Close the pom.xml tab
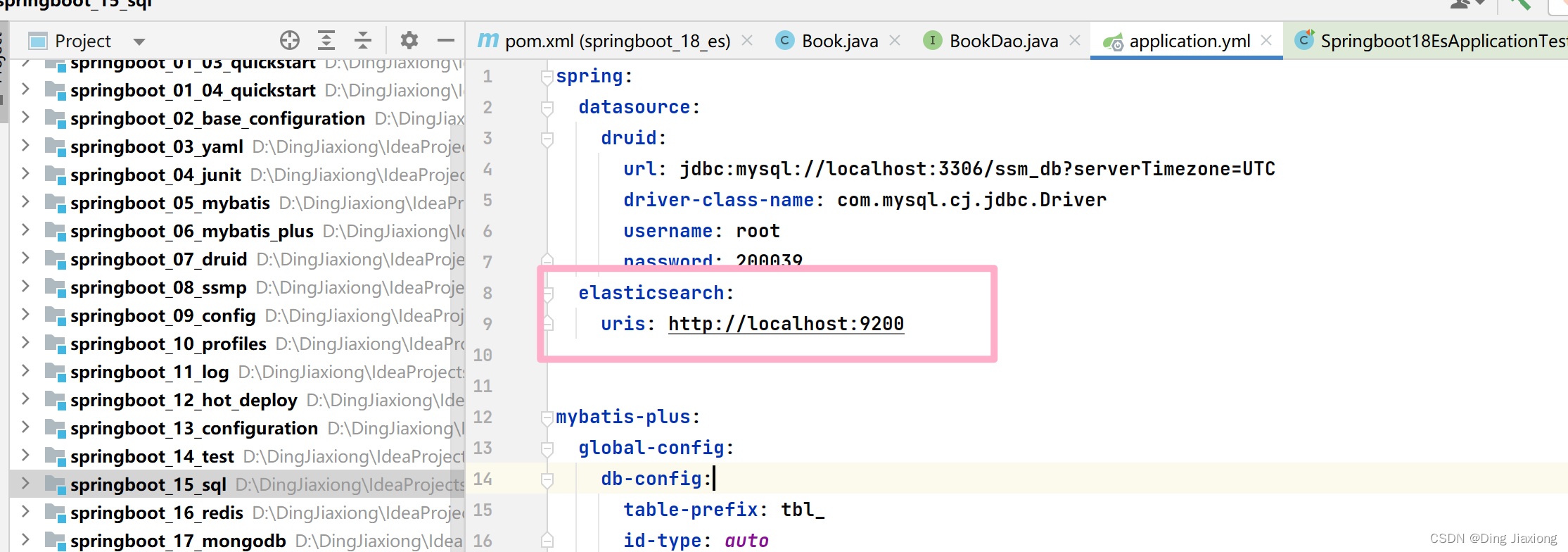The image size is (1568, 552). click(x=747, y=40)
